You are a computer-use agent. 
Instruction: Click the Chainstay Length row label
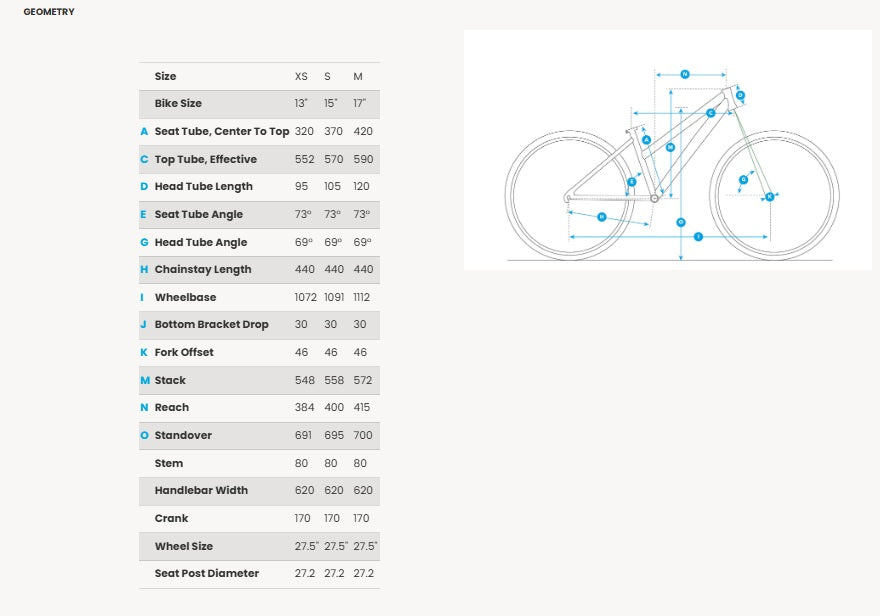(x=203, y=269)
